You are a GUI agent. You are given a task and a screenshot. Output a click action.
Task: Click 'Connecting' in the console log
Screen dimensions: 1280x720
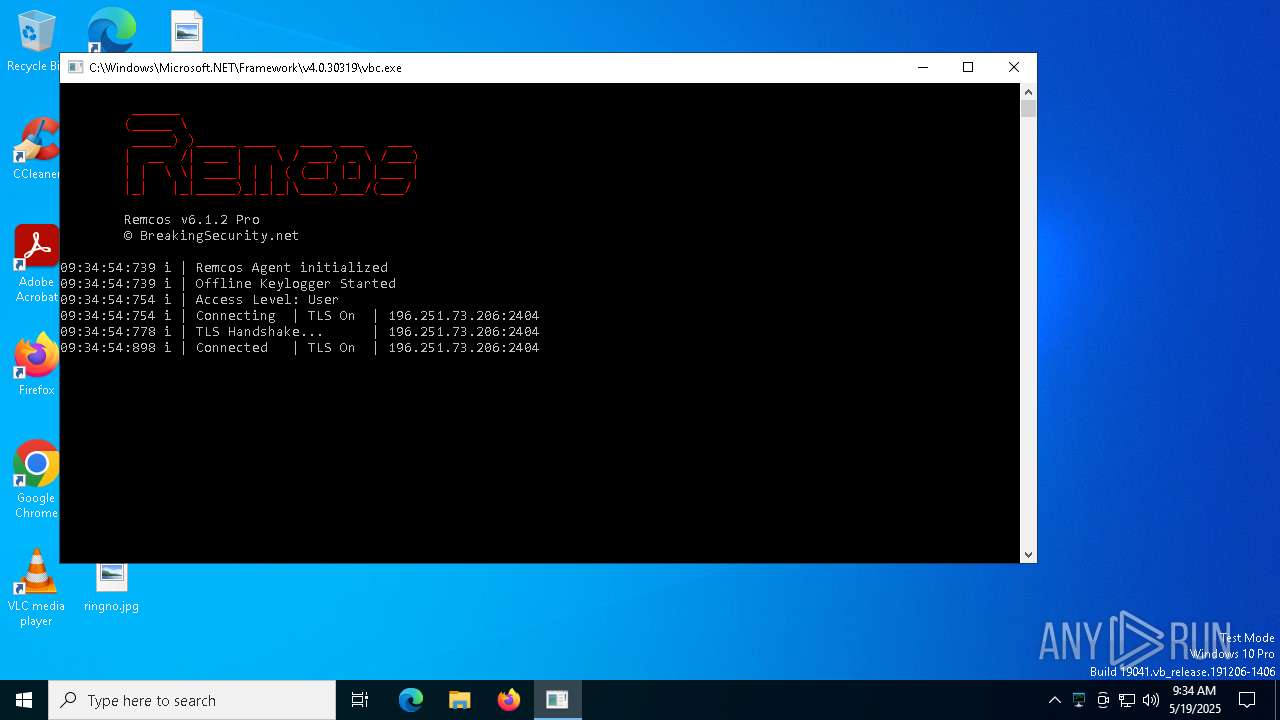click(236, 316)
